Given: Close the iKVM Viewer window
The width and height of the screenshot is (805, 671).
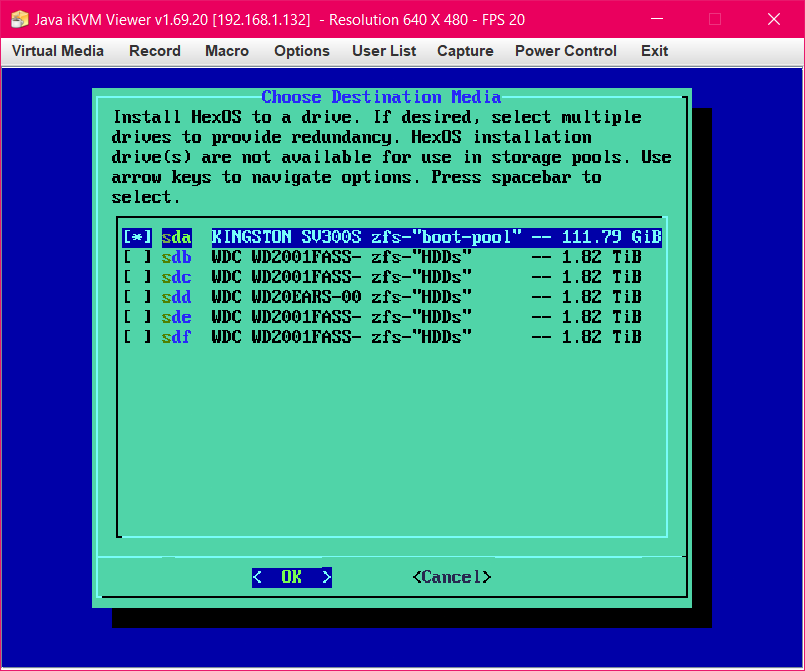Looking at the screenshot, I should (774, 19).
